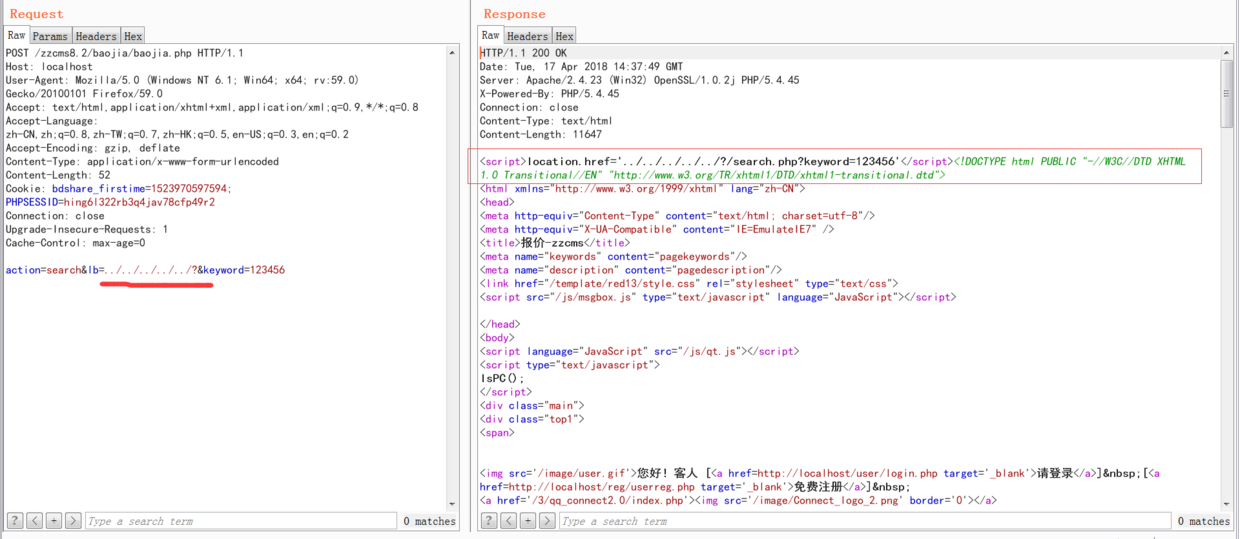Image resolution: width=1240 pixels, height=539 pixels.
Task: Click the stylesheet link line with red13/style.css
Action: pos(688,284)
